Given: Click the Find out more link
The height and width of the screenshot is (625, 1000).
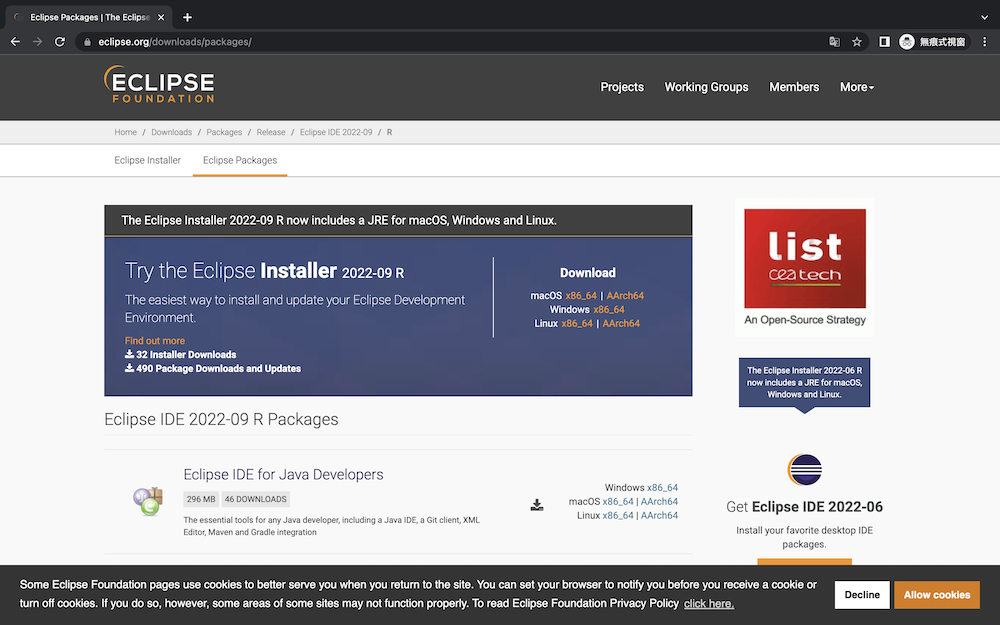Looking at the screenshot, I should coord(155,341).
